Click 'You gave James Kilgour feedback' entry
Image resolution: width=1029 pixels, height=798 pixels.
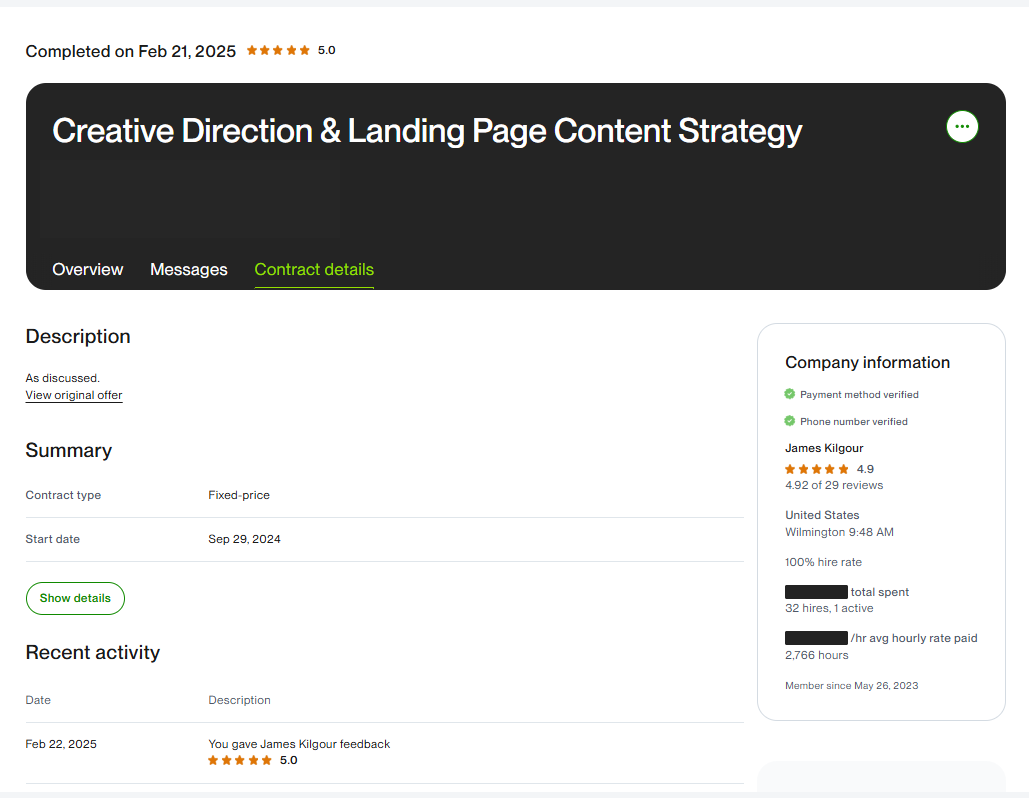(x=299, y=744)
